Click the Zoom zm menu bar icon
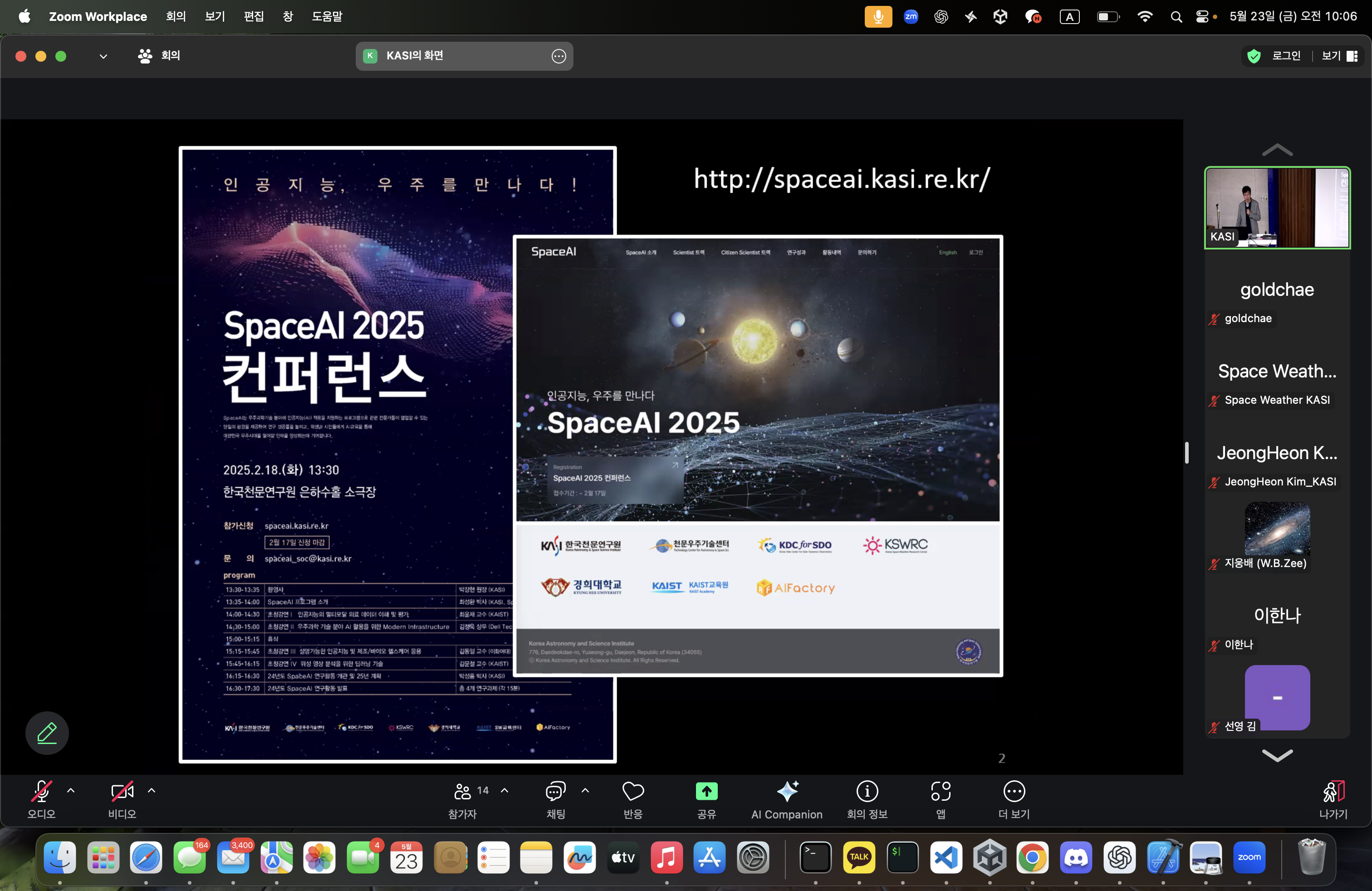 coord(911,17)
